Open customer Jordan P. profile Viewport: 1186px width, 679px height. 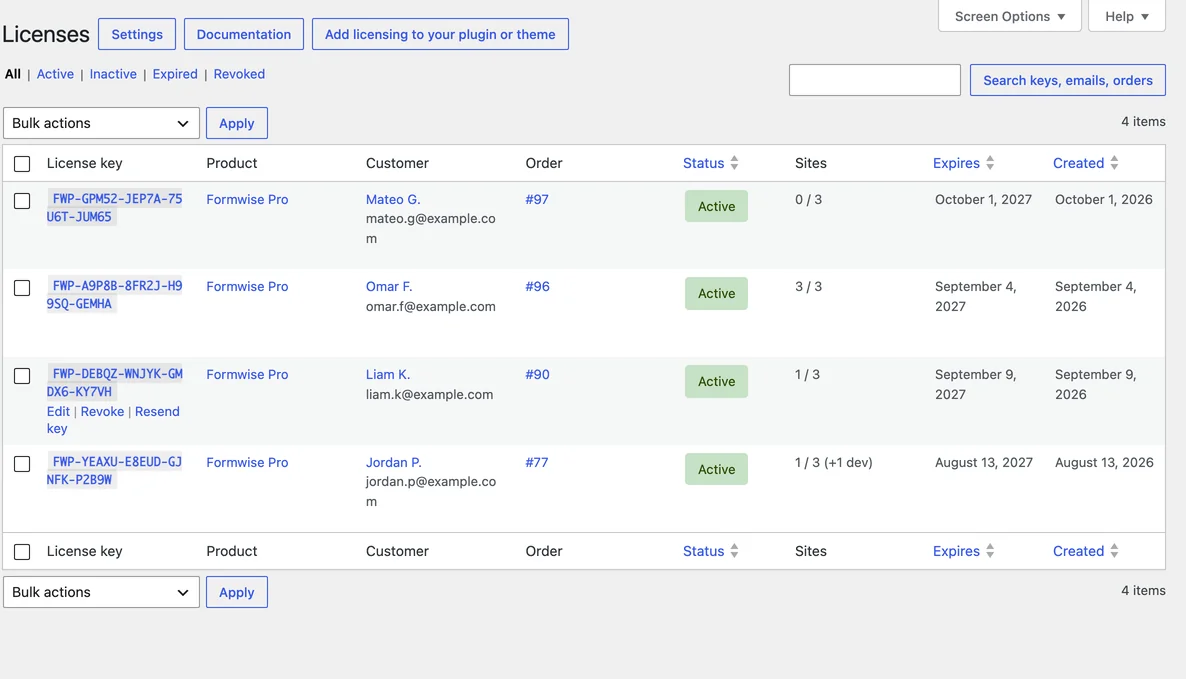click(394, 462)
